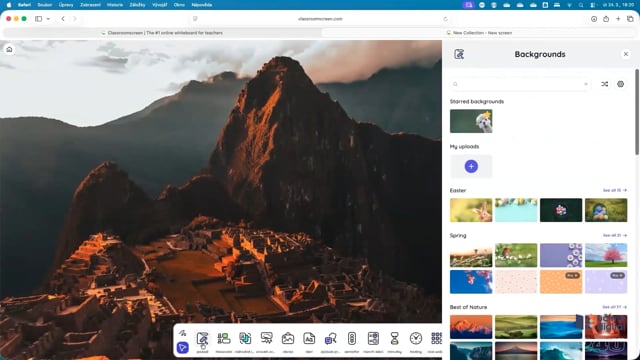Screen dimensions: 640x360
Task: Click the backgrounds icon in the panel header
Action: 459,54
